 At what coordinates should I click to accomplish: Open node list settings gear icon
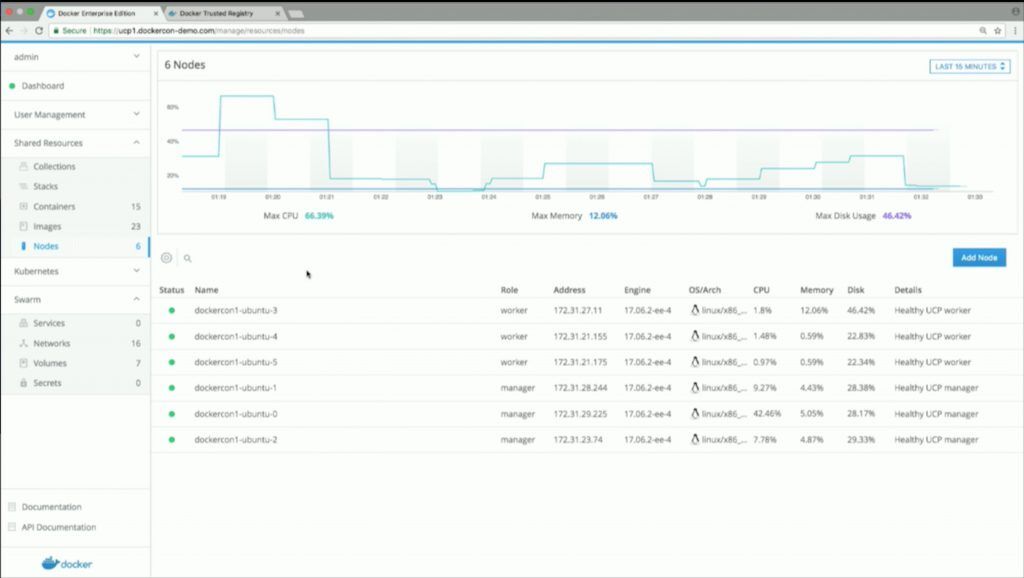(167, 258)
